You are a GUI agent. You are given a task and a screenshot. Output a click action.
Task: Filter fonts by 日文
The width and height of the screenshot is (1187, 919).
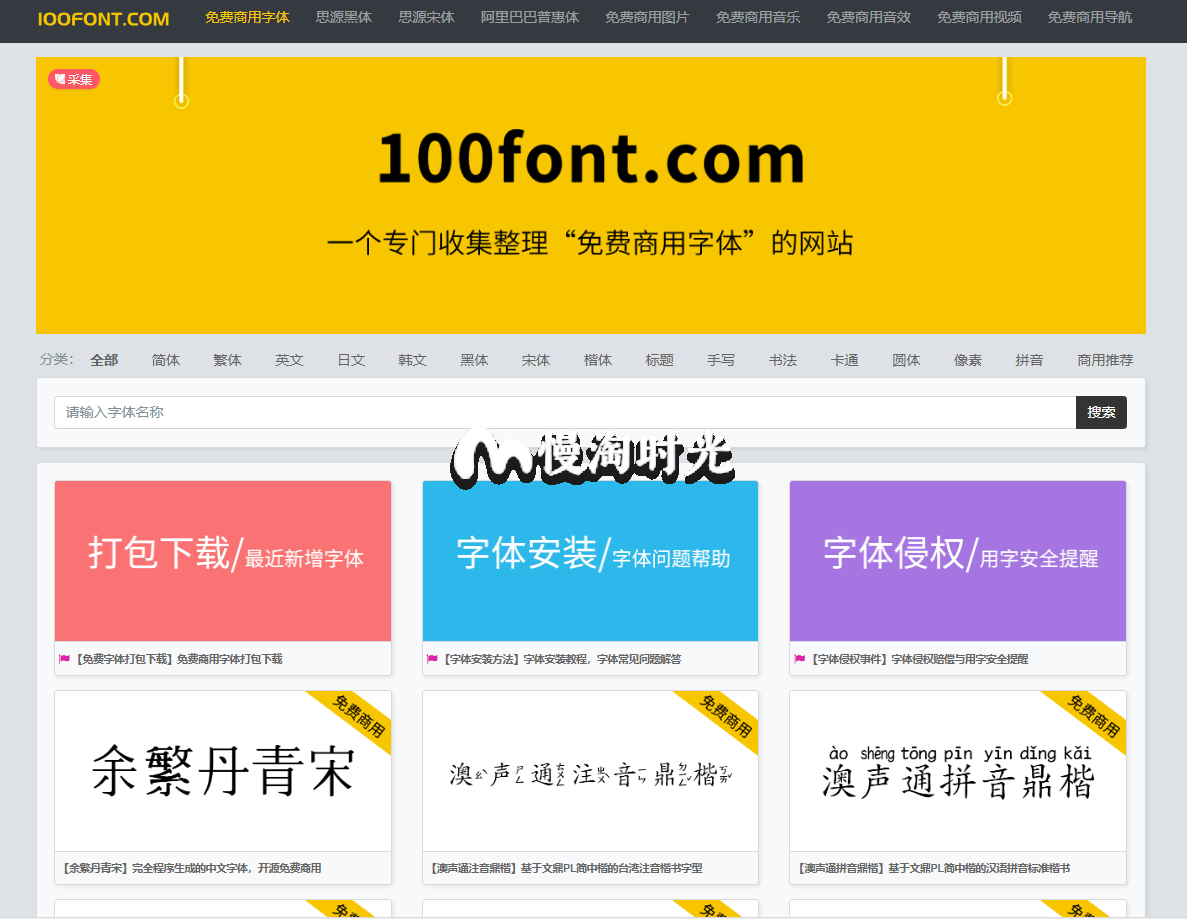tap(351, 360)
